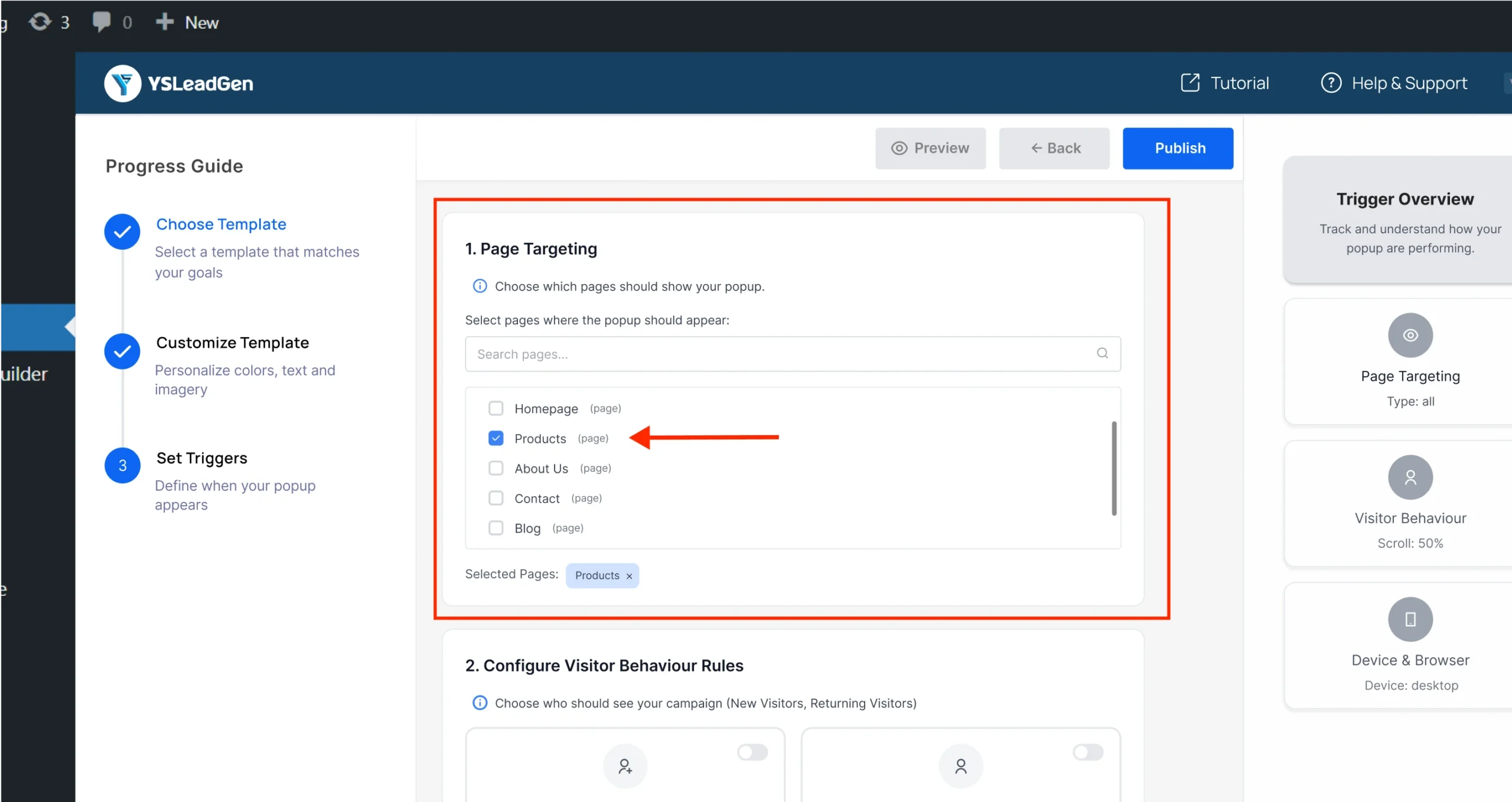Click the 'Type: all' text
1512x802 pixels.
(1410, 401)
